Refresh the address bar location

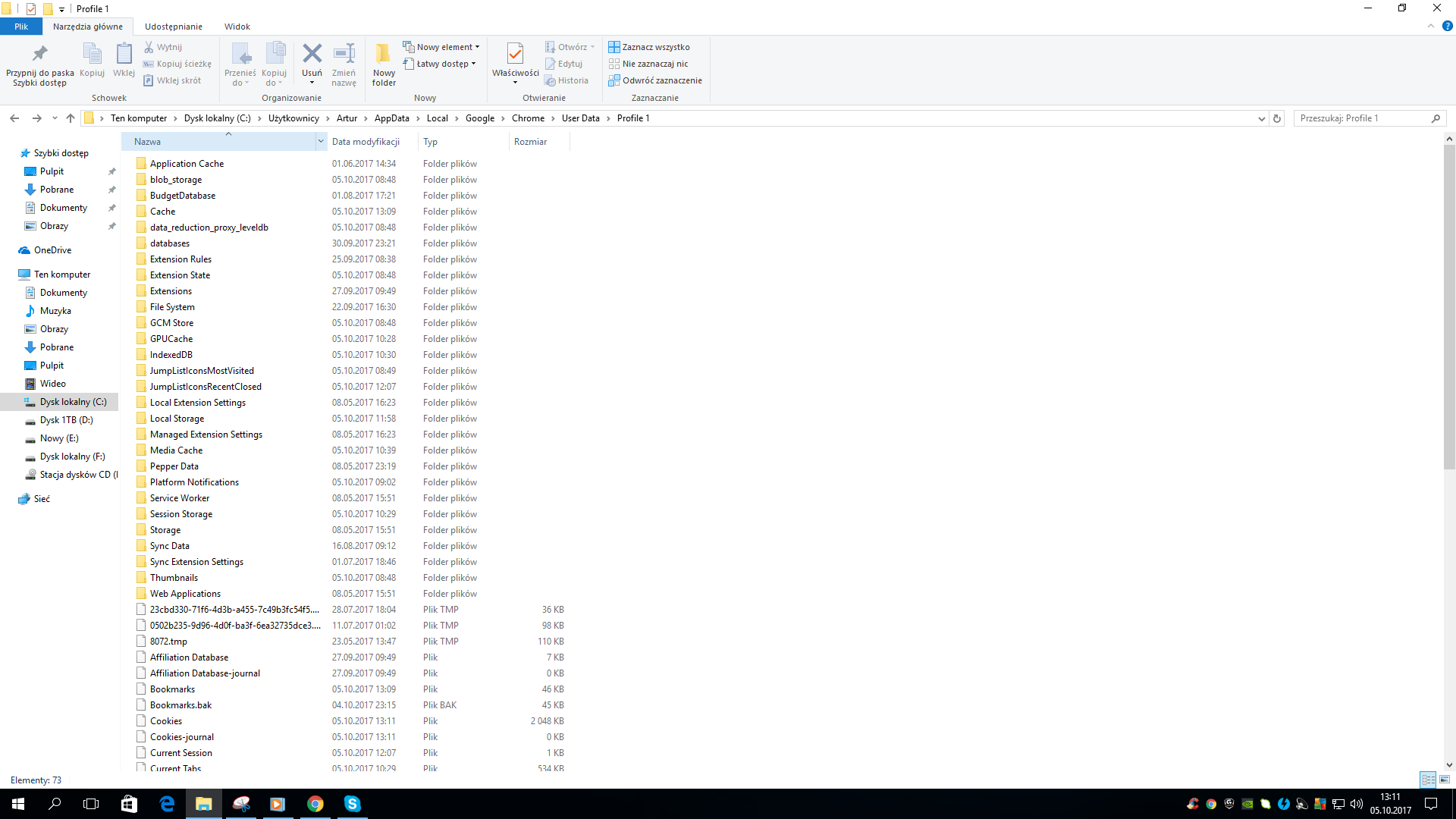[1277, 118]
